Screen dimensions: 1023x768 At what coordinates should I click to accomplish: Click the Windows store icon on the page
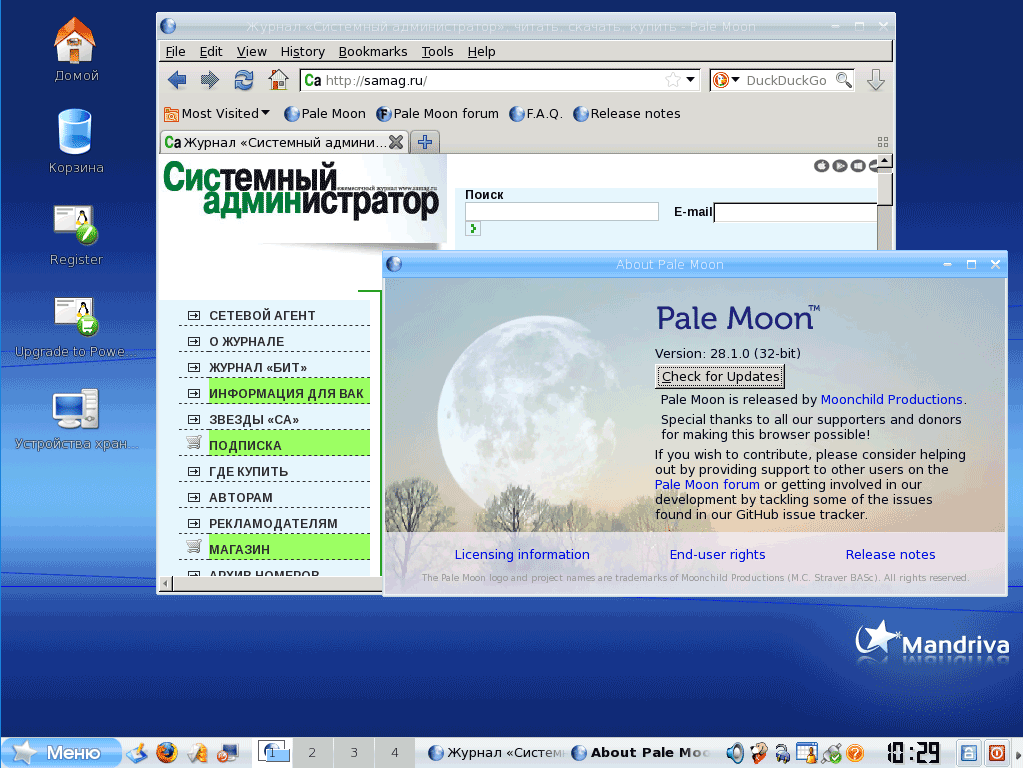pyautogui.click(x=858, y=166)
